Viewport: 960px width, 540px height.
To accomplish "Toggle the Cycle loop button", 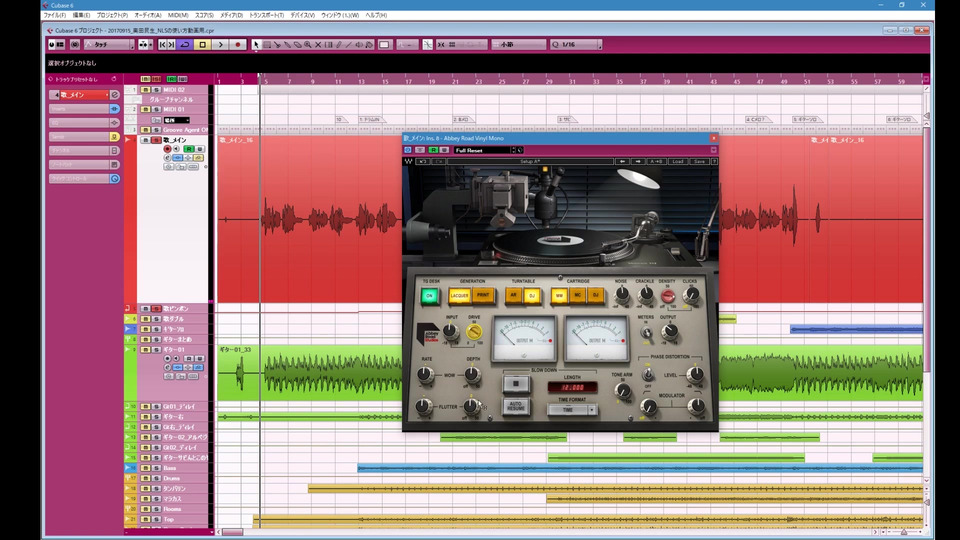I will pyautogui.click(x=185, y=45).
